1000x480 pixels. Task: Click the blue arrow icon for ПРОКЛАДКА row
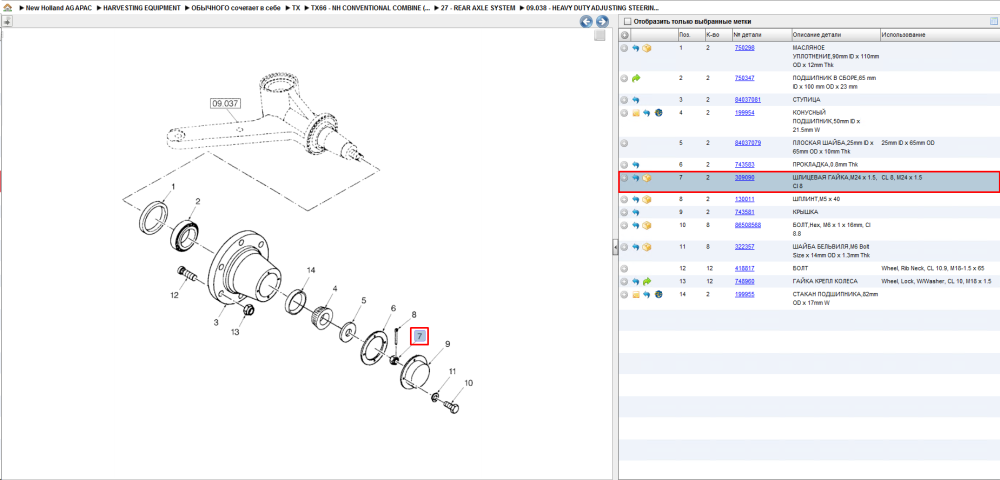[636, 165]
